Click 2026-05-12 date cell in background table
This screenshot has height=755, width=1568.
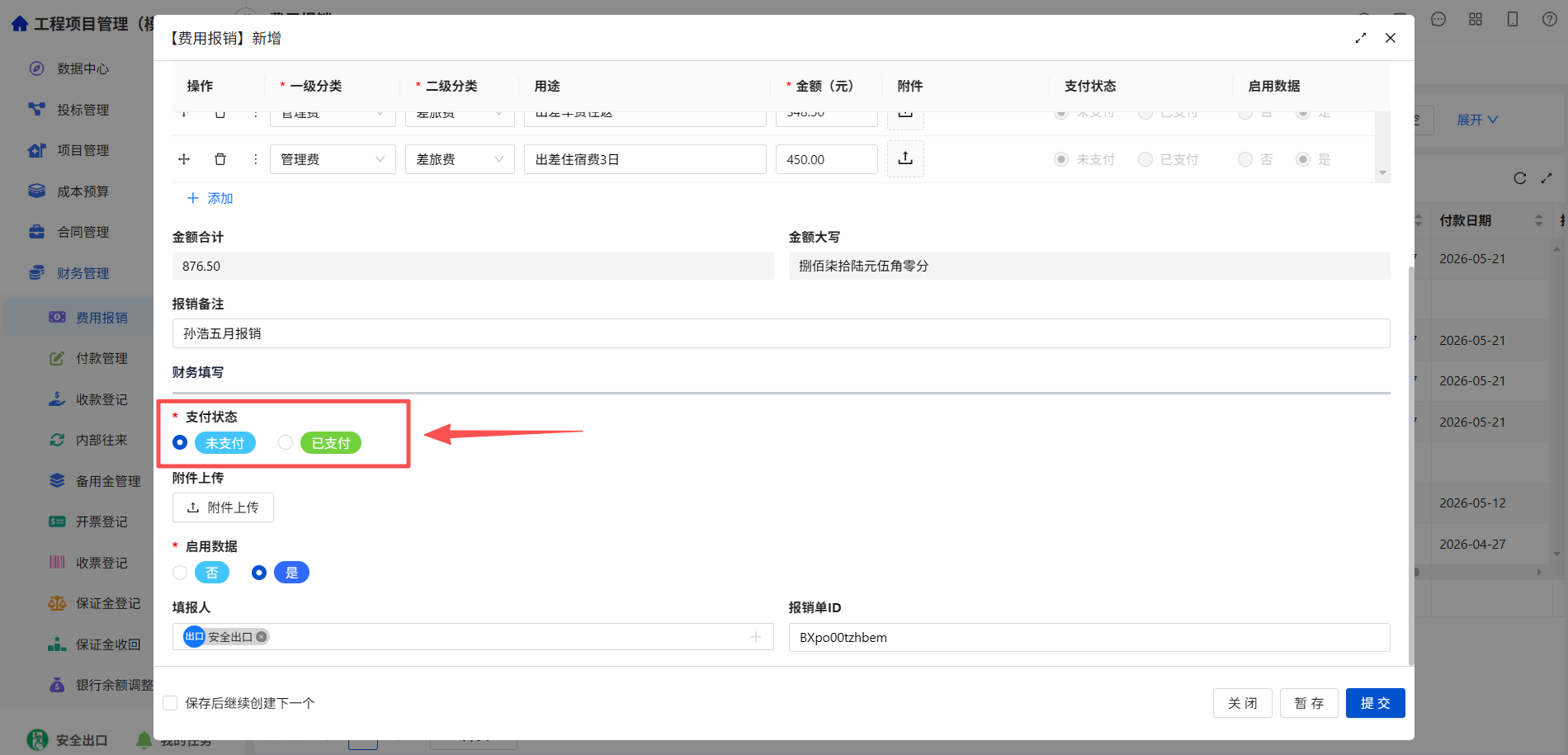[1472, 503]
